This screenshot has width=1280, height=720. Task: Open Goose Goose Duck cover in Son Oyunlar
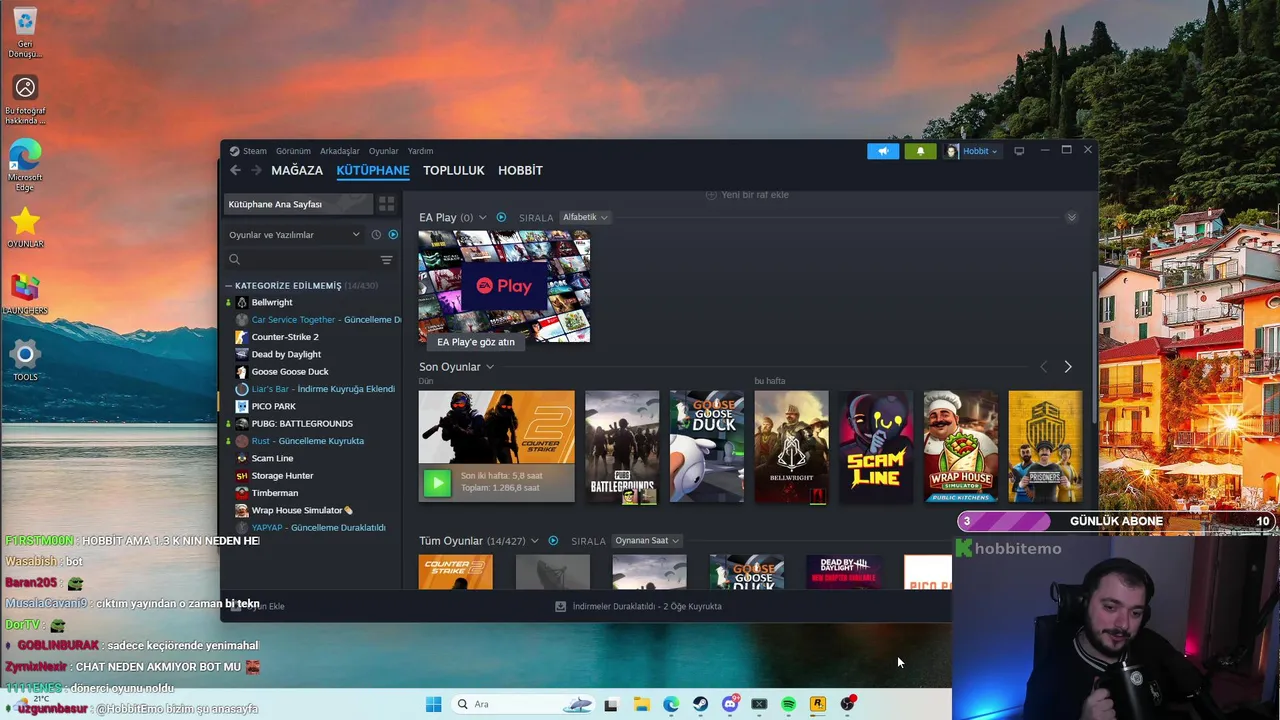tap(707, 446)
